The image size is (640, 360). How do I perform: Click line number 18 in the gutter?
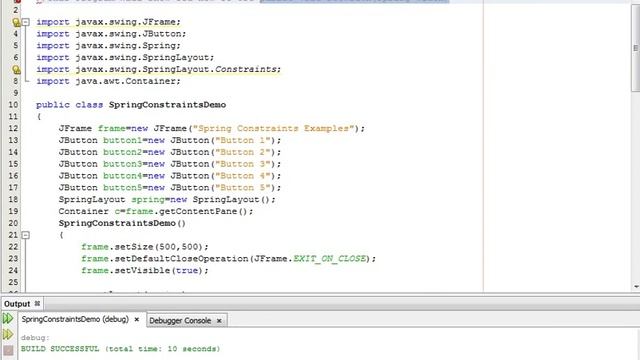pyautogui.click(x=13, y=200)
